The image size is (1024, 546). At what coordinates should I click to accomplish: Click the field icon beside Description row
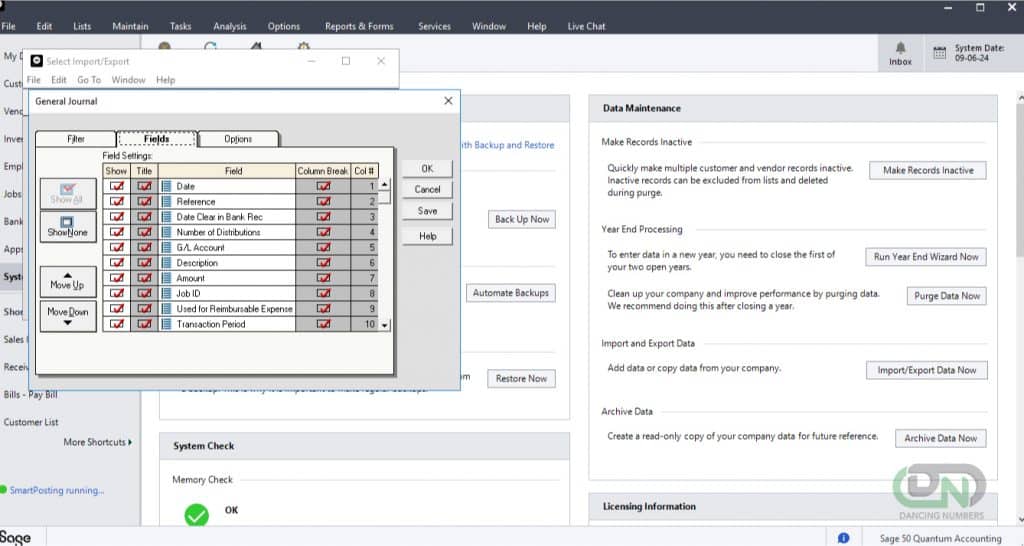pos(167,263)
